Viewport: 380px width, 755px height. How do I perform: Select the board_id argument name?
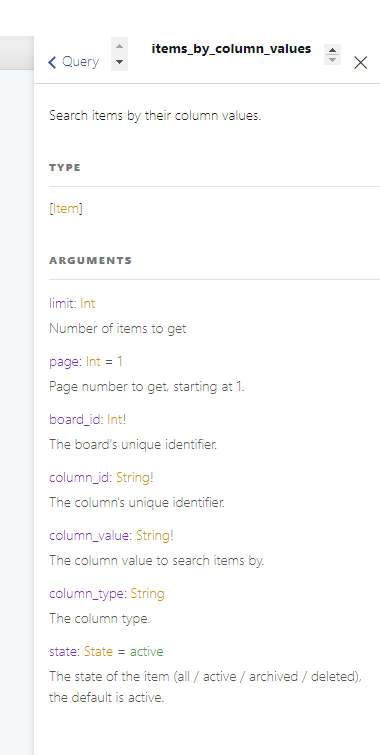[x=75, y=419]
